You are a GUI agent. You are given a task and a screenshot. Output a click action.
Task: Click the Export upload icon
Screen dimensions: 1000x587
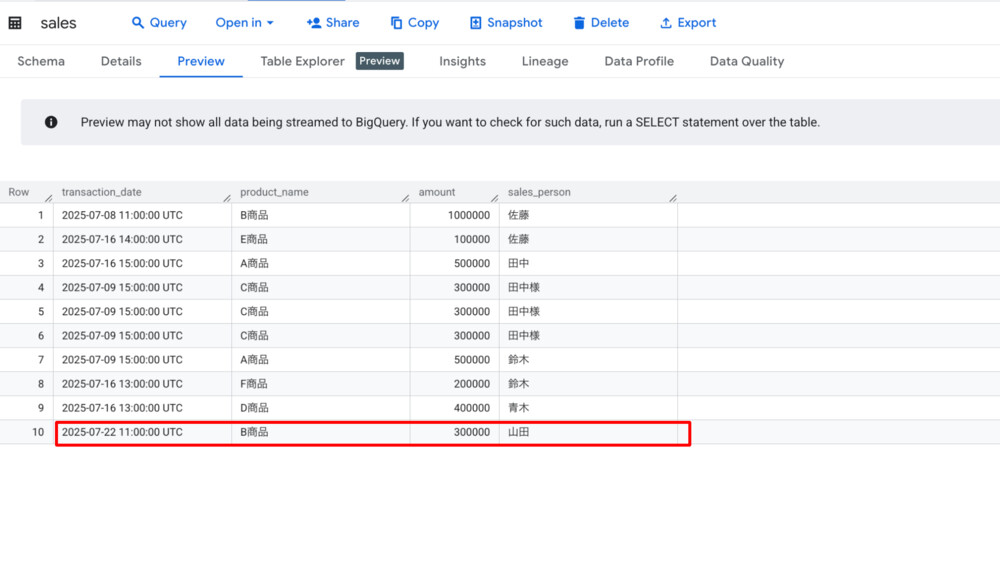click(666, 23)
